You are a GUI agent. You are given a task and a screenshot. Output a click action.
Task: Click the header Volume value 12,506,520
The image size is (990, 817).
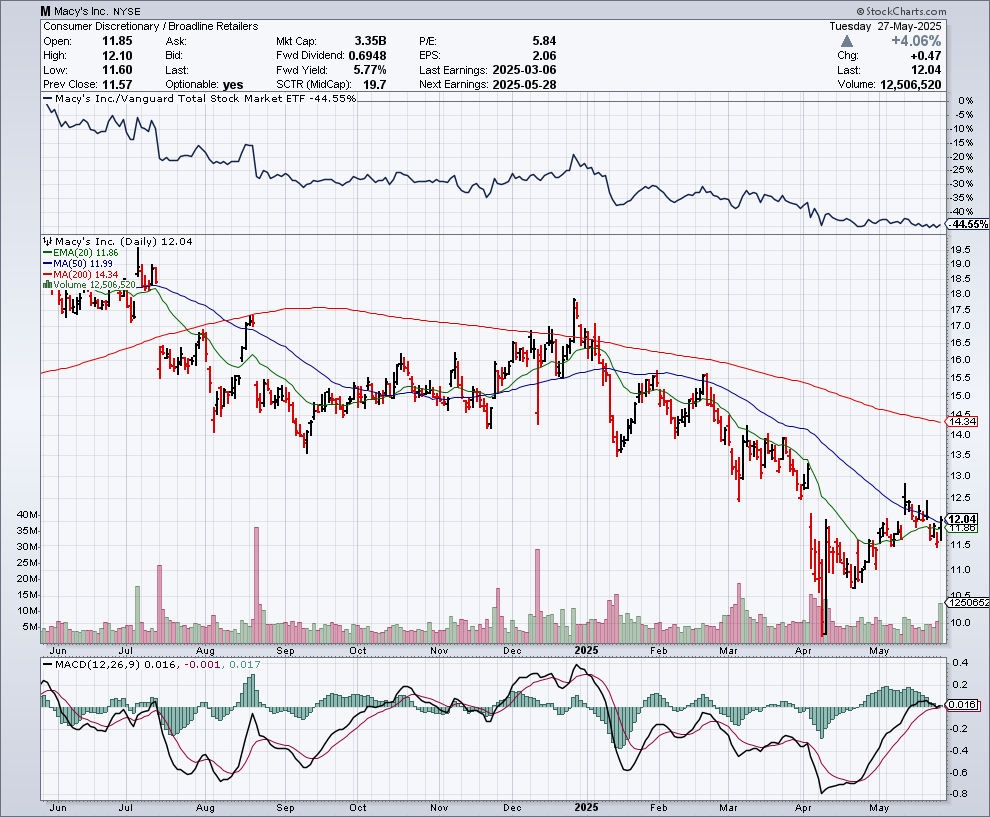tap(910, 85)
